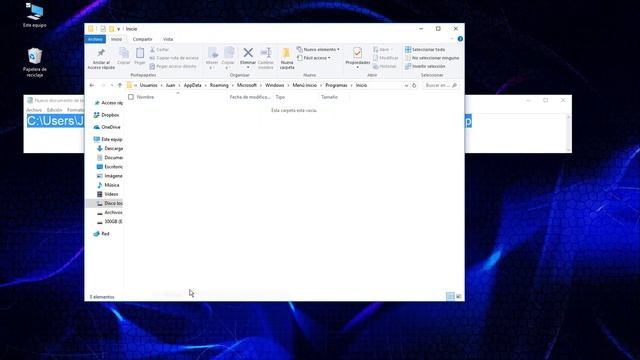Image resolution: width=640 pixels, height=360 pixels.
Task: Sort by the Tamaño column header
Action: click(329, 97)
